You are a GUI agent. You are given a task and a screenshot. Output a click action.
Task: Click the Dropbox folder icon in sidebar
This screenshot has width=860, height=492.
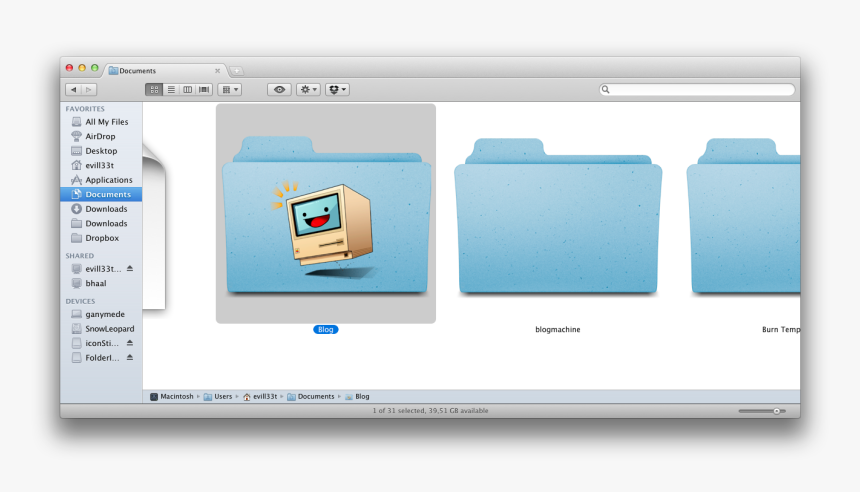pyautogui.click(x=76, y=238)
